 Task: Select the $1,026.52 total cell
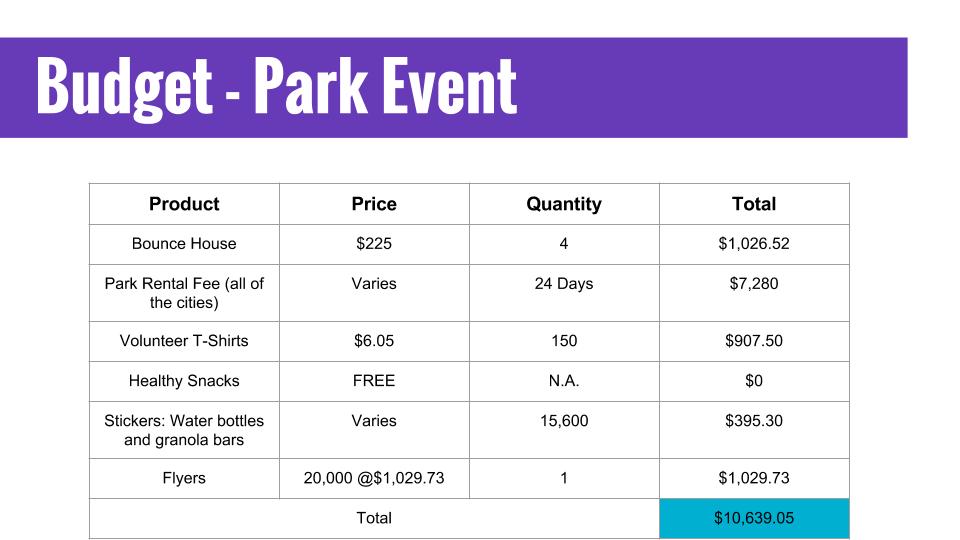pos(754,244)
